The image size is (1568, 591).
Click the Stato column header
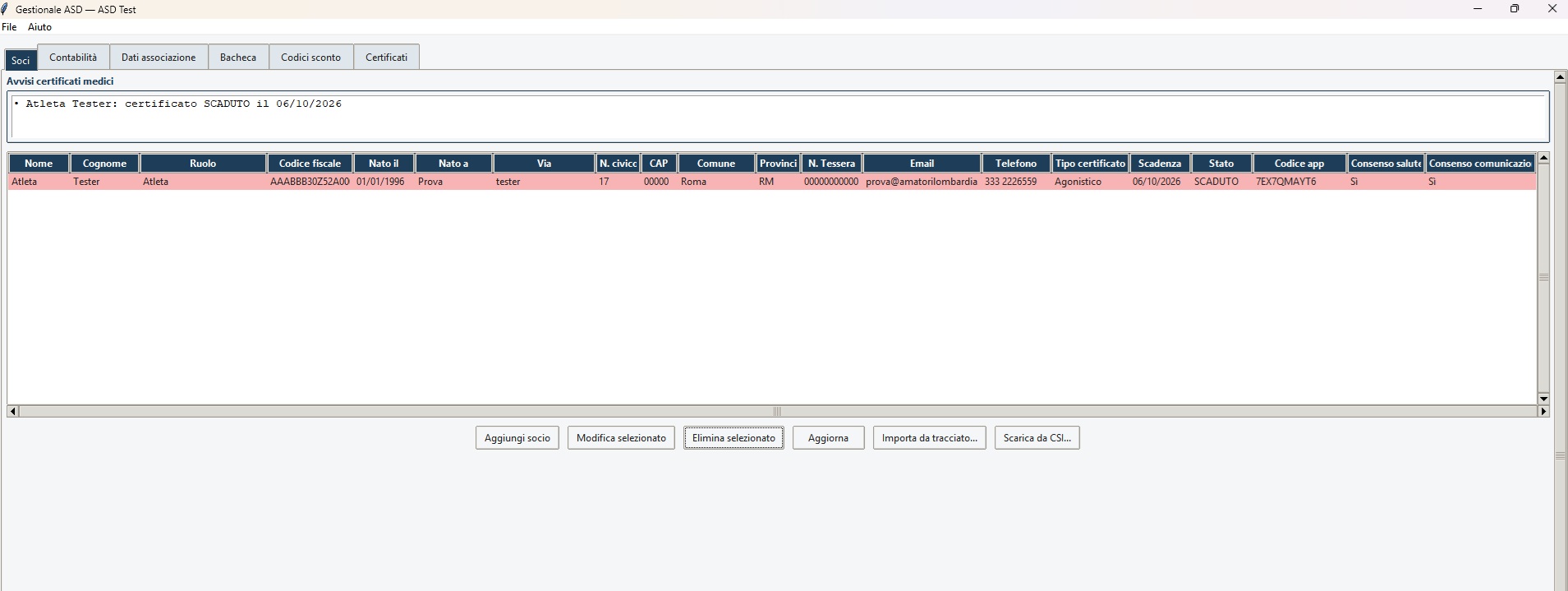coord(1221,164)
